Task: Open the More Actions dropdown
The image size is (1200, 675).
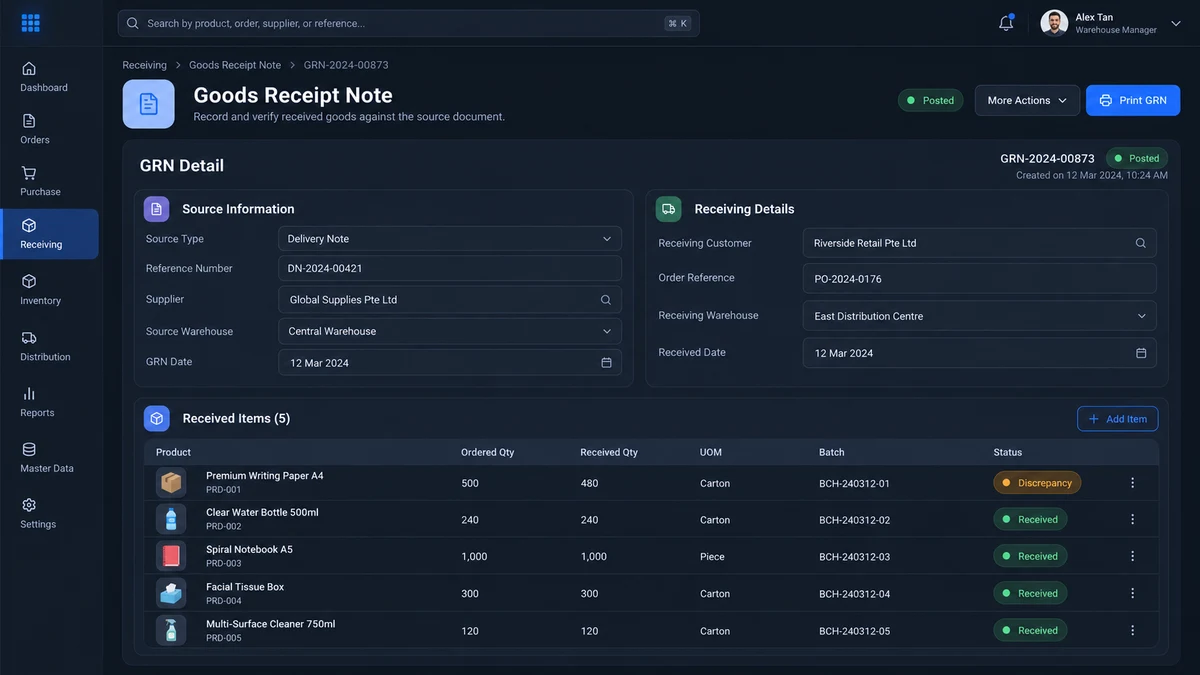Action: (x=1027, y=100)
